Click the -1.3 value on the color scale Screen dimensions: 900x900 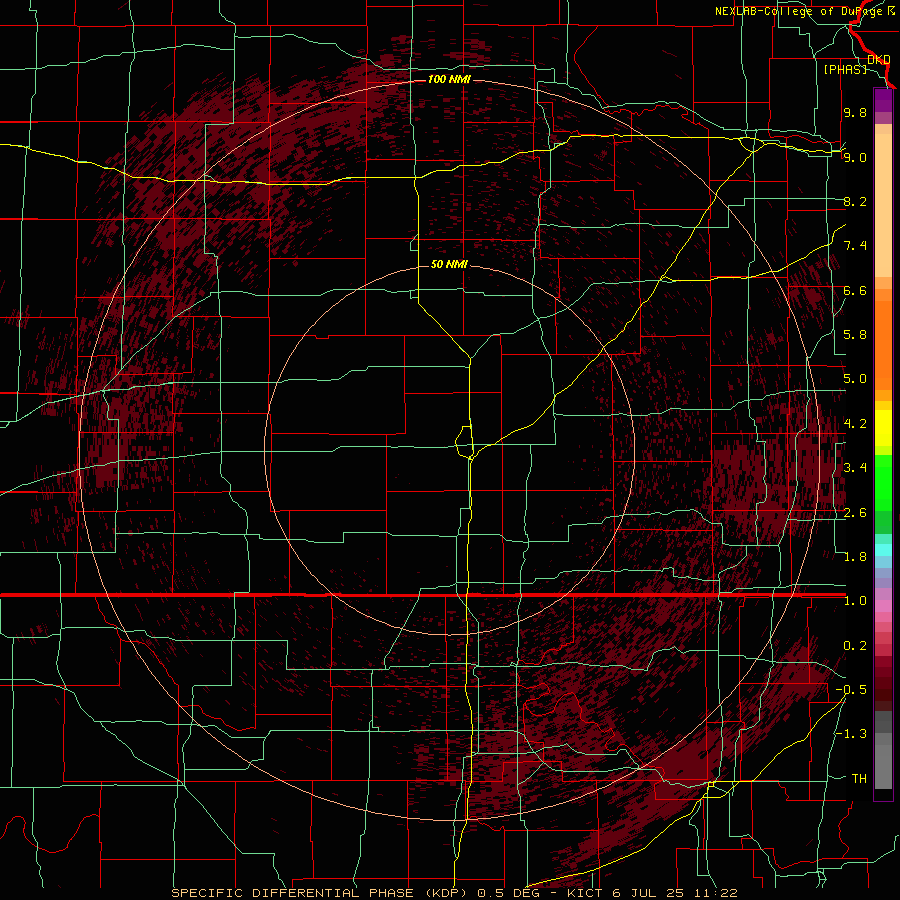(851, 734)
